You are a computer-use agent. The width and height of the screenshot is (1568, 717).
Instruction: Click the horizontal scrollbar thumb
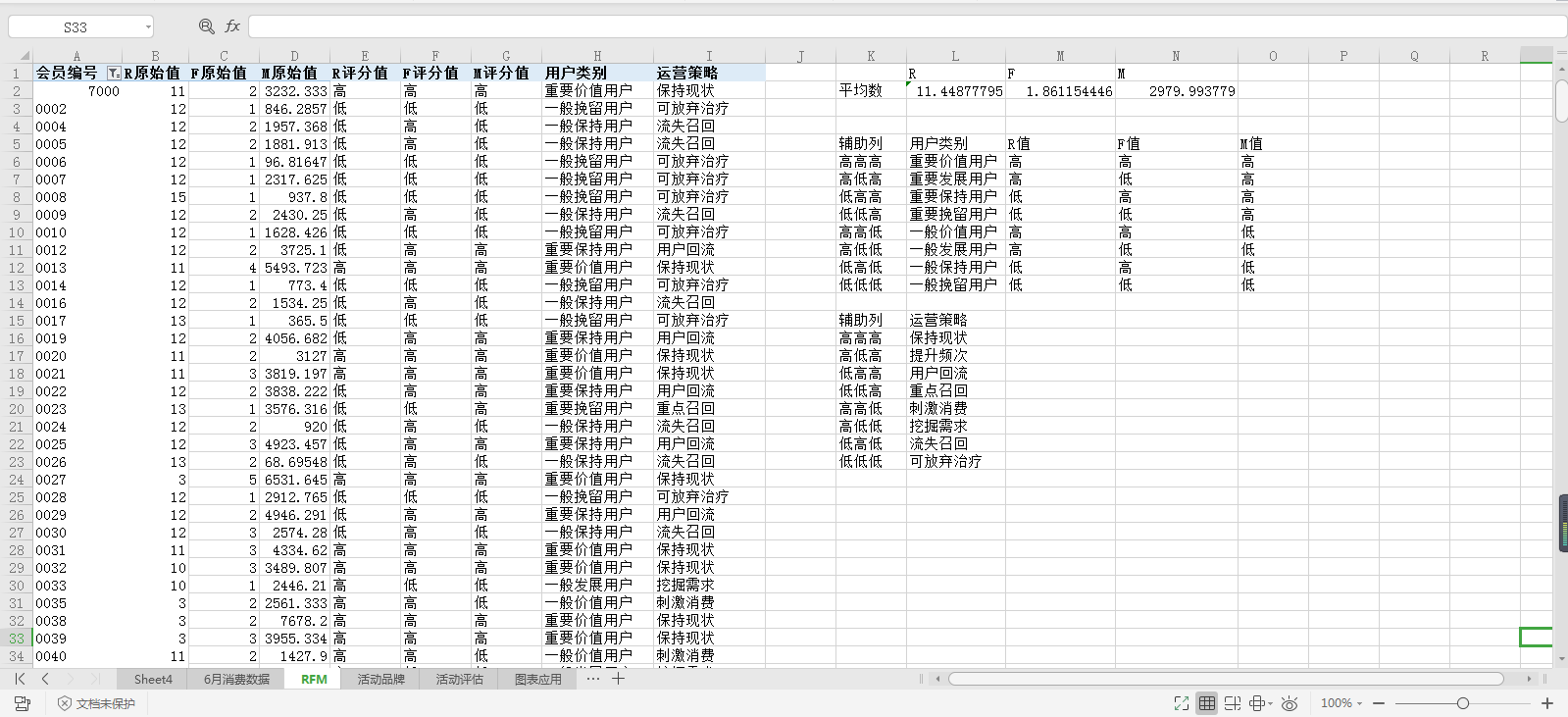1226,679
